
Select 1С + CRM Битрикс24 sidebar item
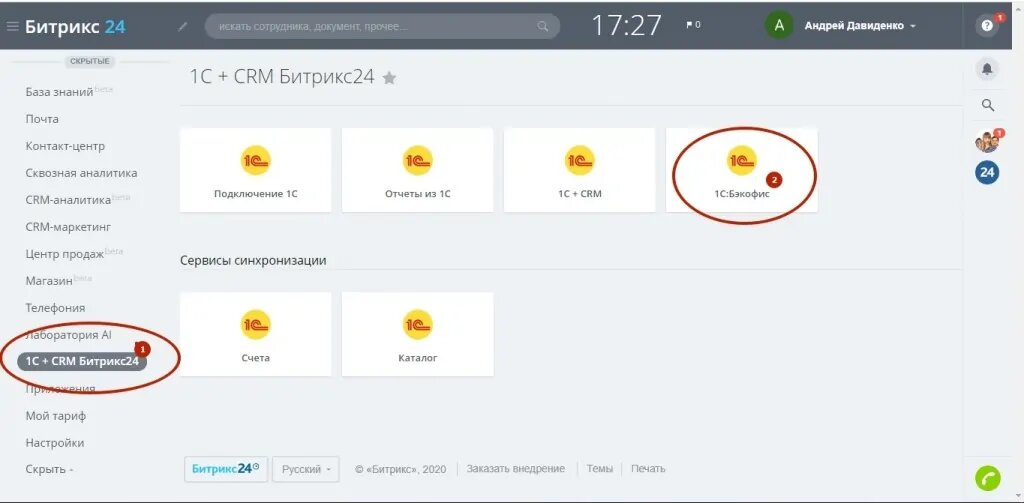click(82, 361)
